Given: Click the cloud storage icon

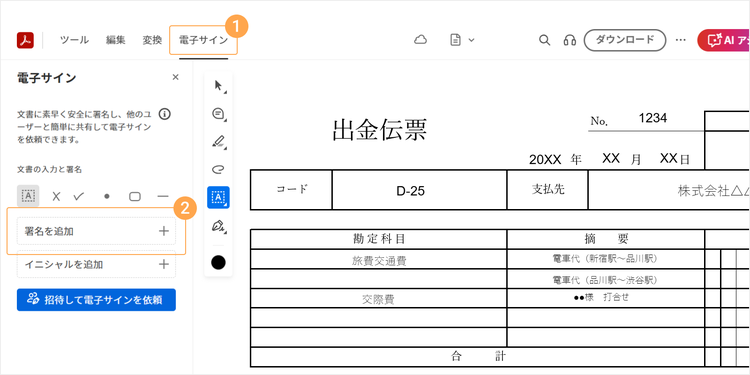Looking at the screenshot, I should coord(420,40).
